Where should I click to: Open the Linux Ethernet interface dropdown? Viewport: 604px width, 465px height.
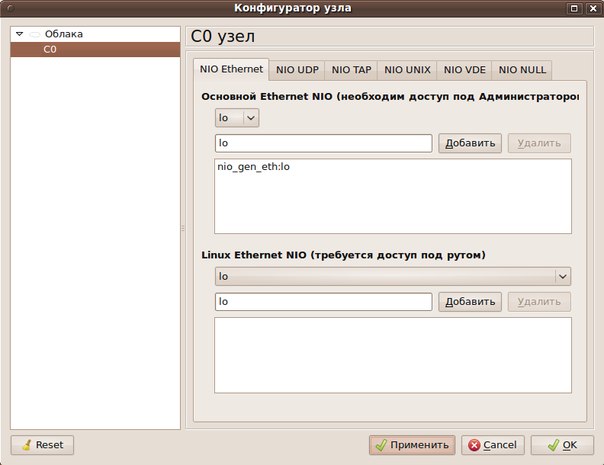coord(393,277)
